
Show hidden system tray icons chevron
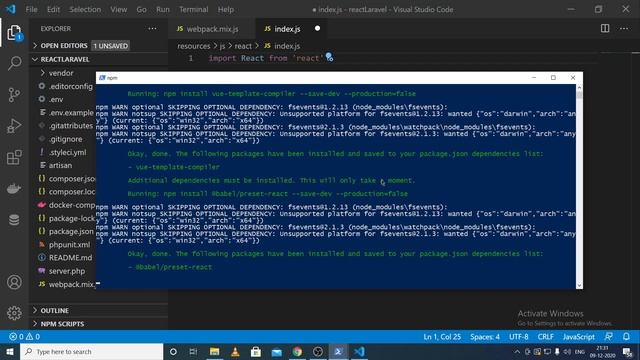517,352
